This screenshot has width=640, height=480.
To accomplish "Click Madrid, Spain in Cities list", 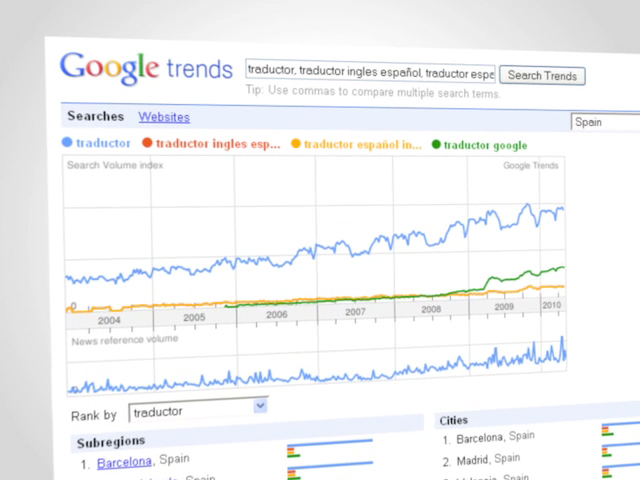I will 488,460.
